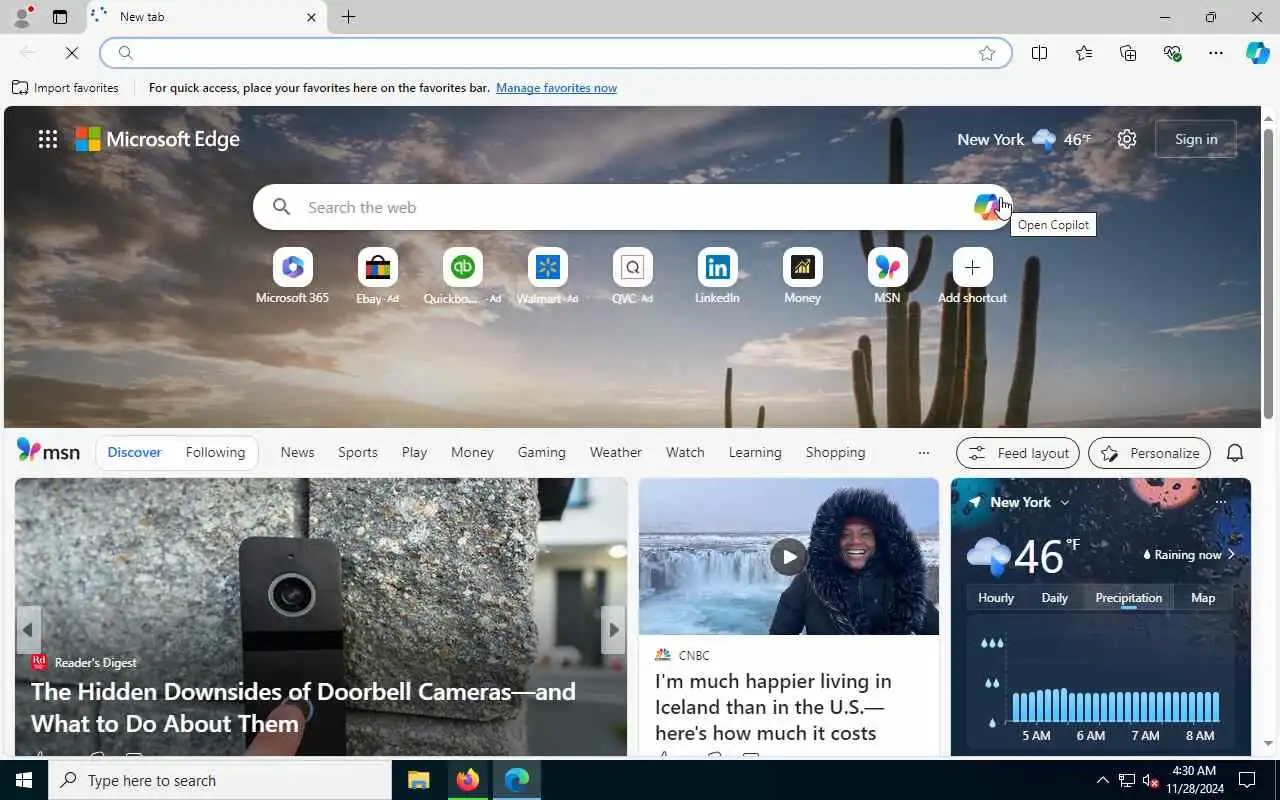Select the Hourly weather tab
The height and width of the screenshot is (800, 1280).
pyautogui.click(x=996, y=597)
